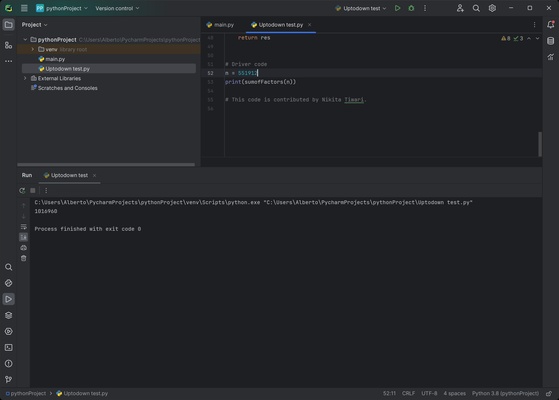Screen dimensions: 559x400
Task: Rerun Uptodown test with rerun icon
Action: coord(22,191)
